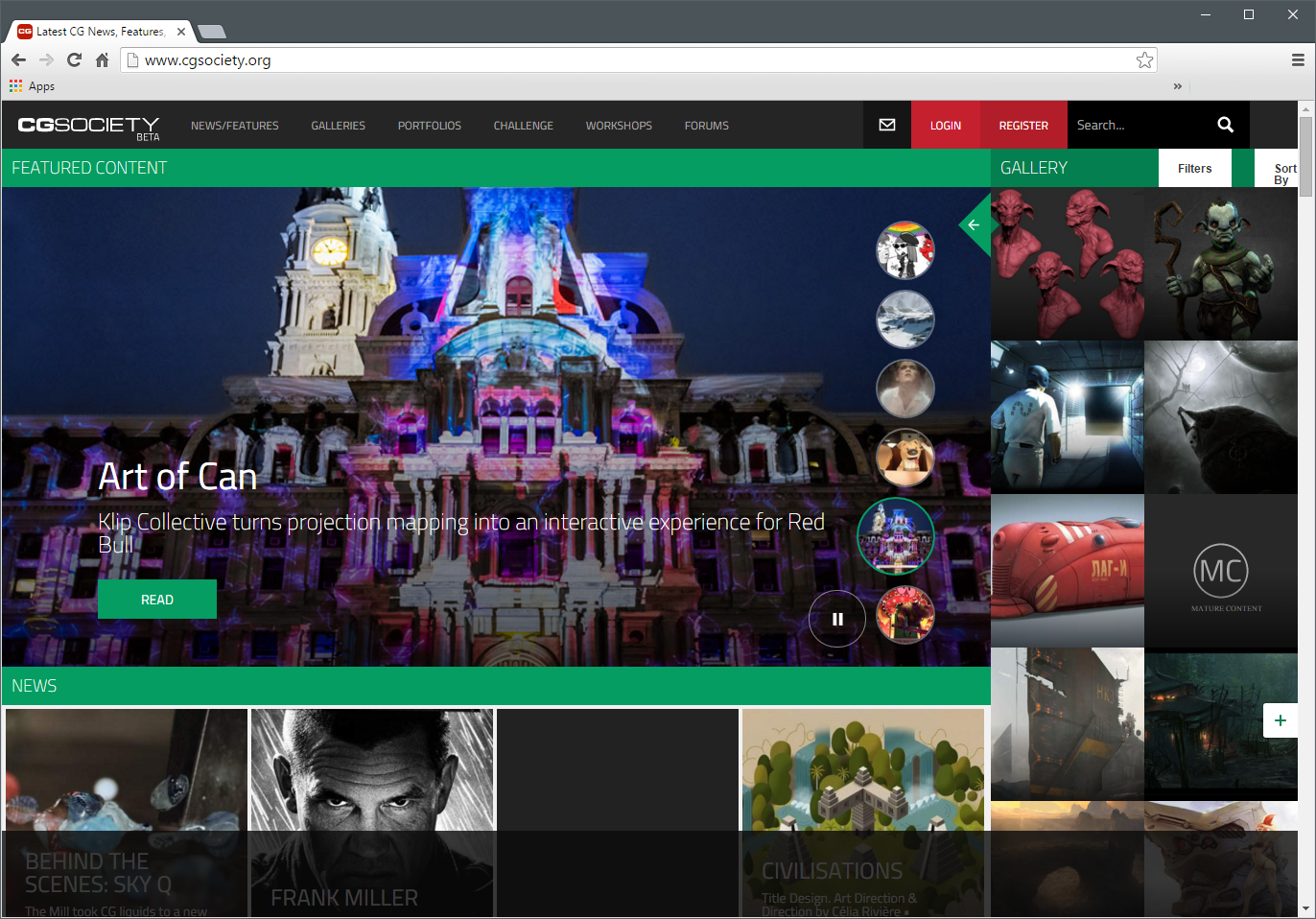
Task: Go to browser home page icon
Action: (x=102, y=60)
